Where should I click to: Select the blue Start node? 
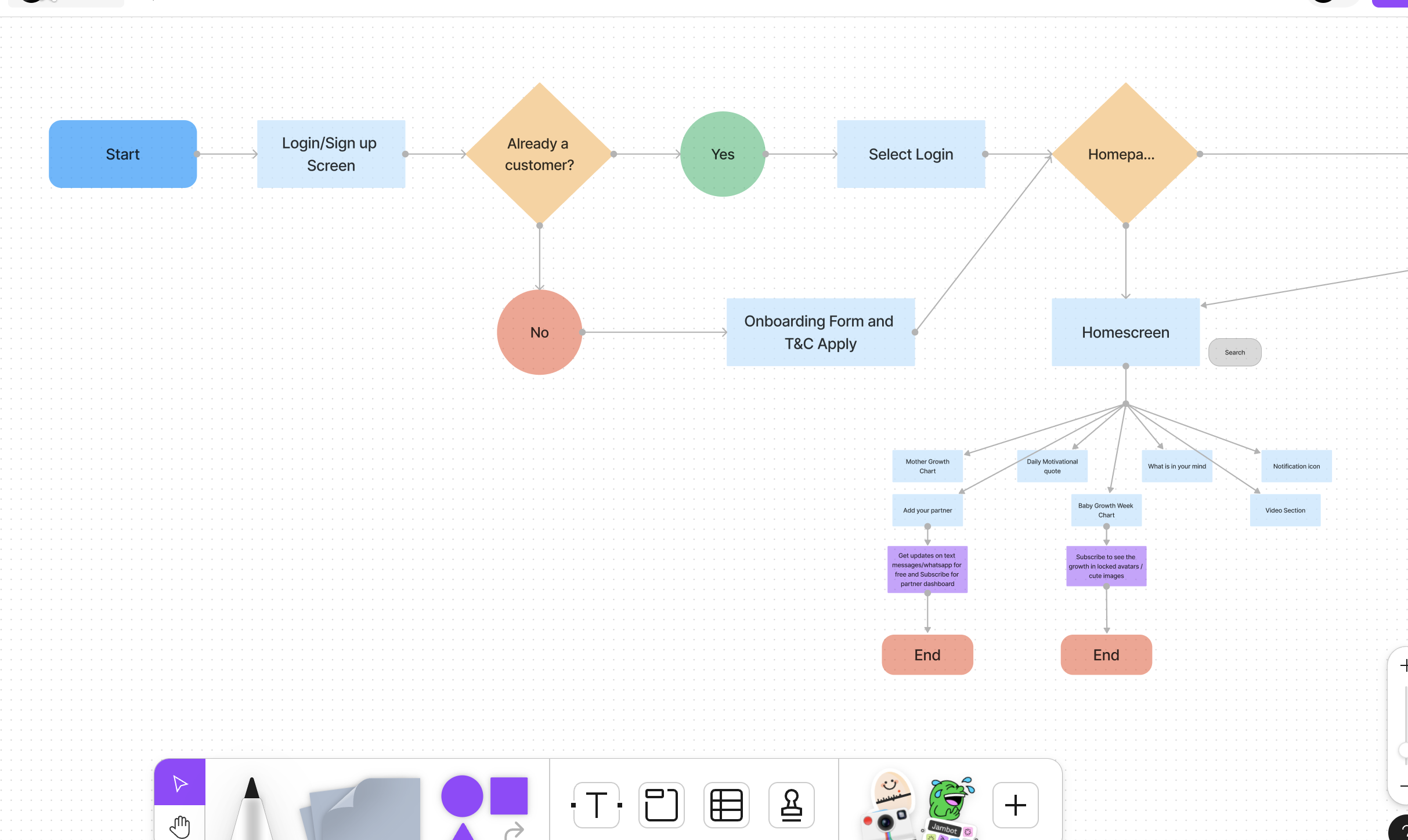(122, 154)
